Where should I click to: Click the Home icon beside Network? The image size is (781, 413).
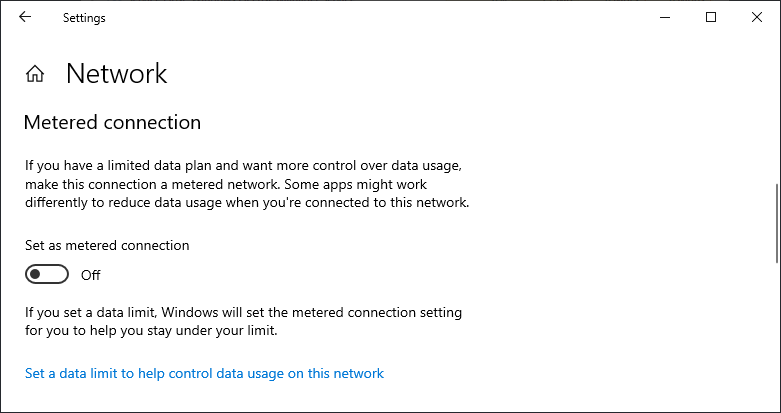35,74
